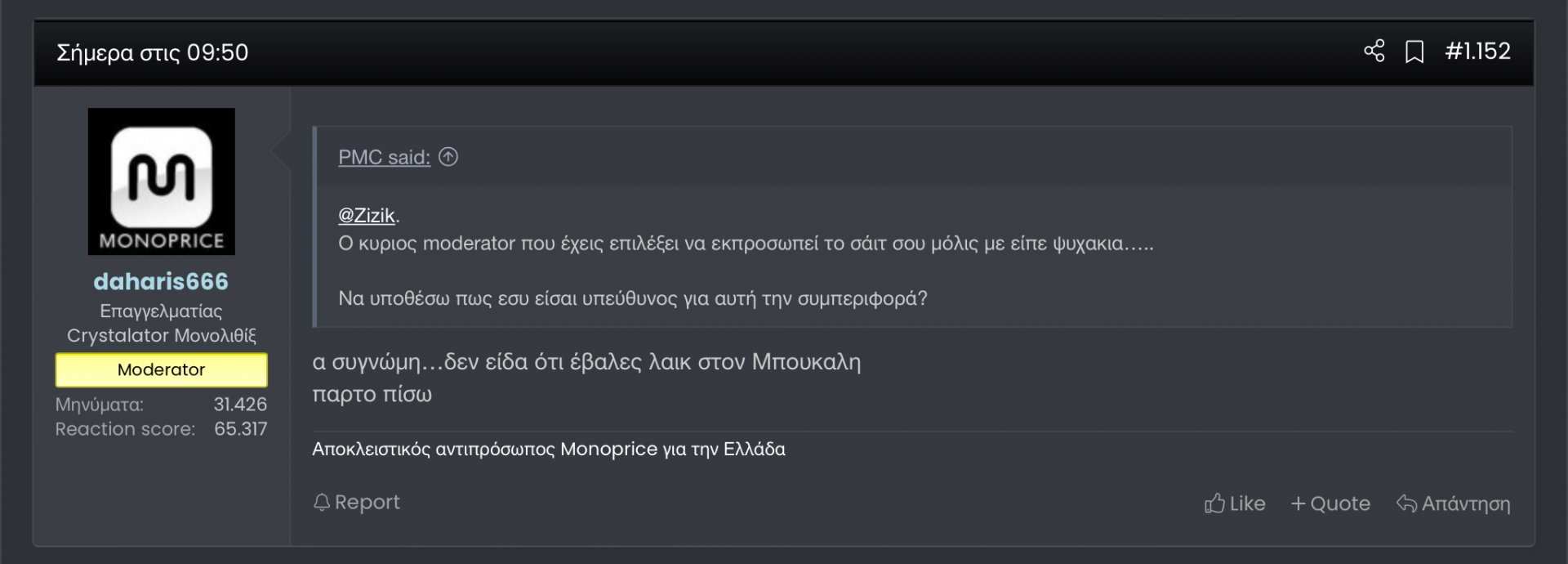
Task: Bookmark this post with the bookmark icon
Action: tap(1414, 52)
